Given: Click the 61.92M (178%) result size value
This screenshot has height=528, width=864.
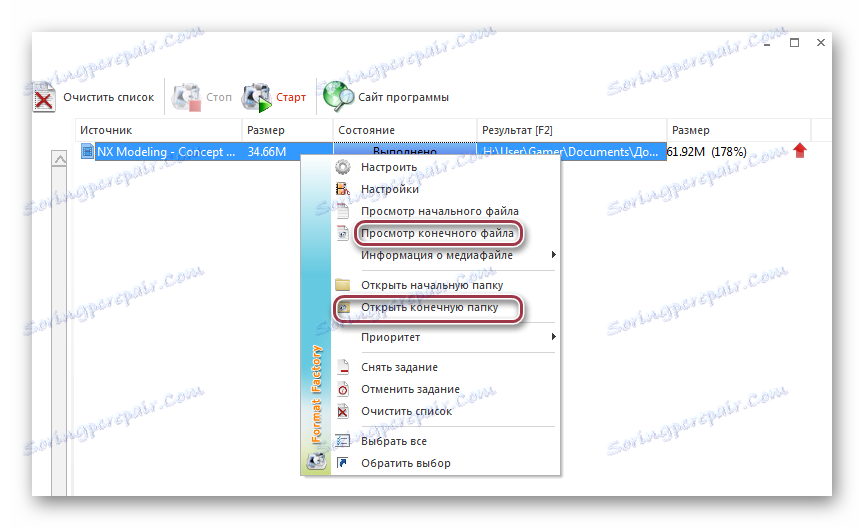Looking at the screenshot, I should [x=707, y=152].
